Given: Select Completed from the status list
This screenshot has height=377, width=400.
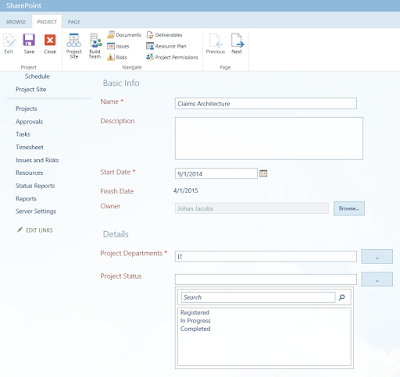Looking at the screenshot, I should tap(195, 329).
